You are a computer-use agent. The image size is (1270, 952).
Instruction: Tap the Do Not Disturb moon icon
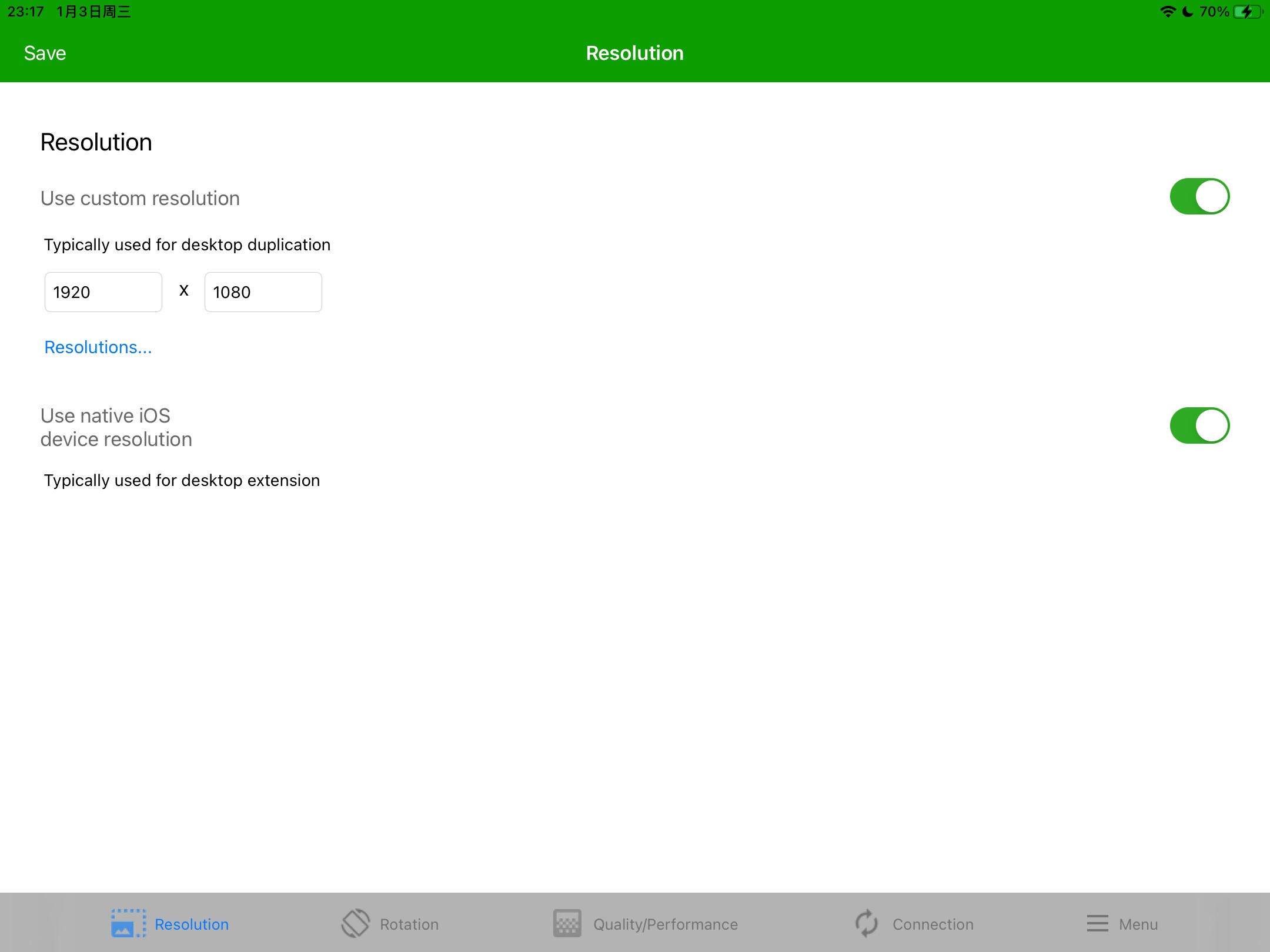(x=1188, y=12)
